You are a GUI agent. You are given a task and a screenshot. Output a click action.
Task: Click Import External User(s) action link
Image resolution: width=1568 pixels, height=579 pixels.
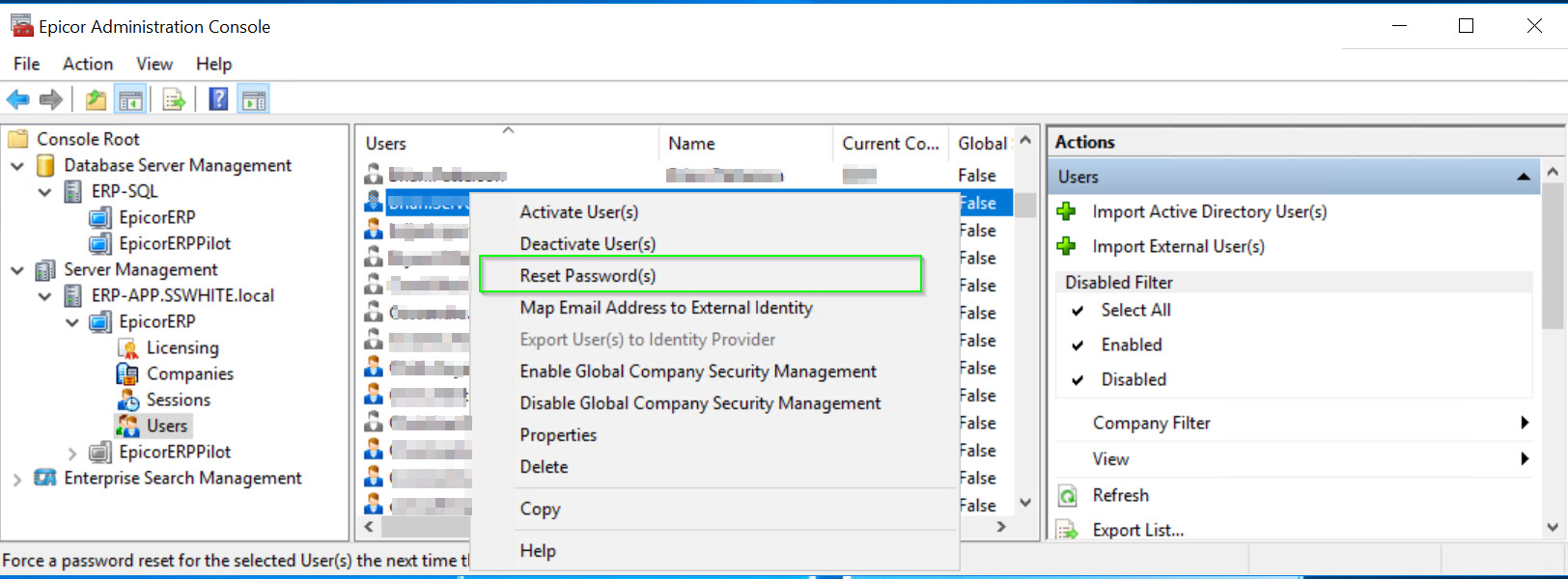point(1179,246)
